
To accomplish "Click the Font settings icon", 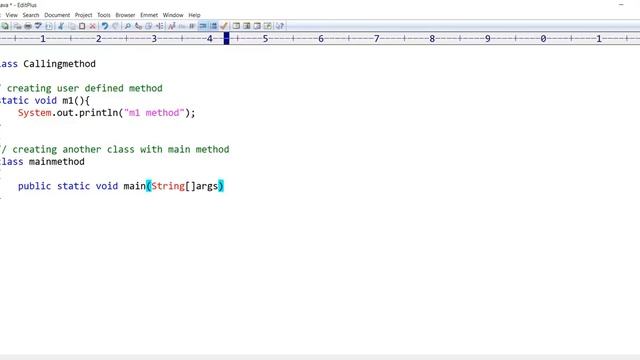I will (x=172, y=26).
